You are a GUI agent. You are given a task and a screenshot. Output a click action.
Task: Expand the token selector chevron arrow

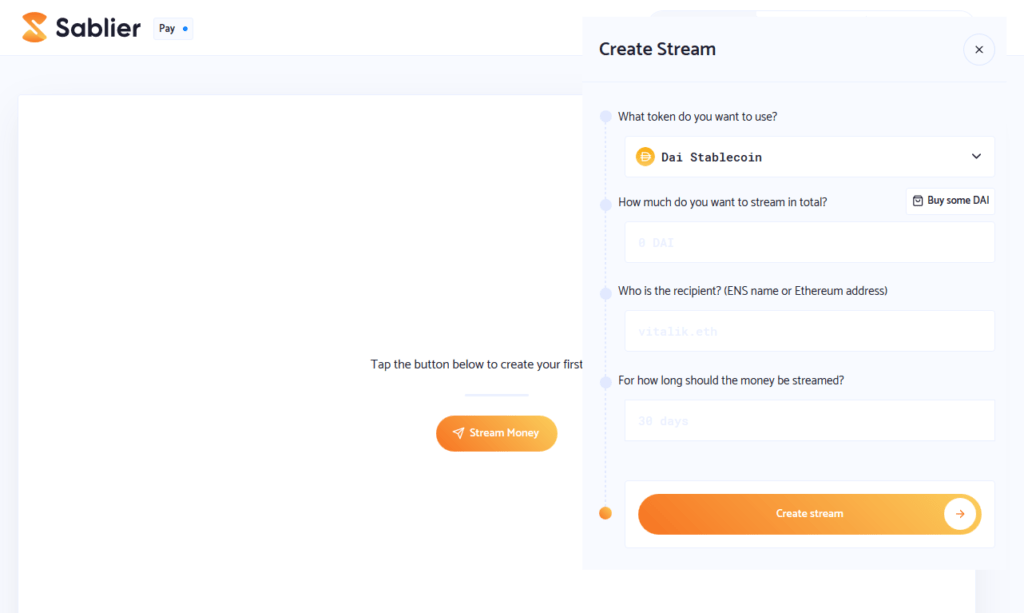pos(976,157)
